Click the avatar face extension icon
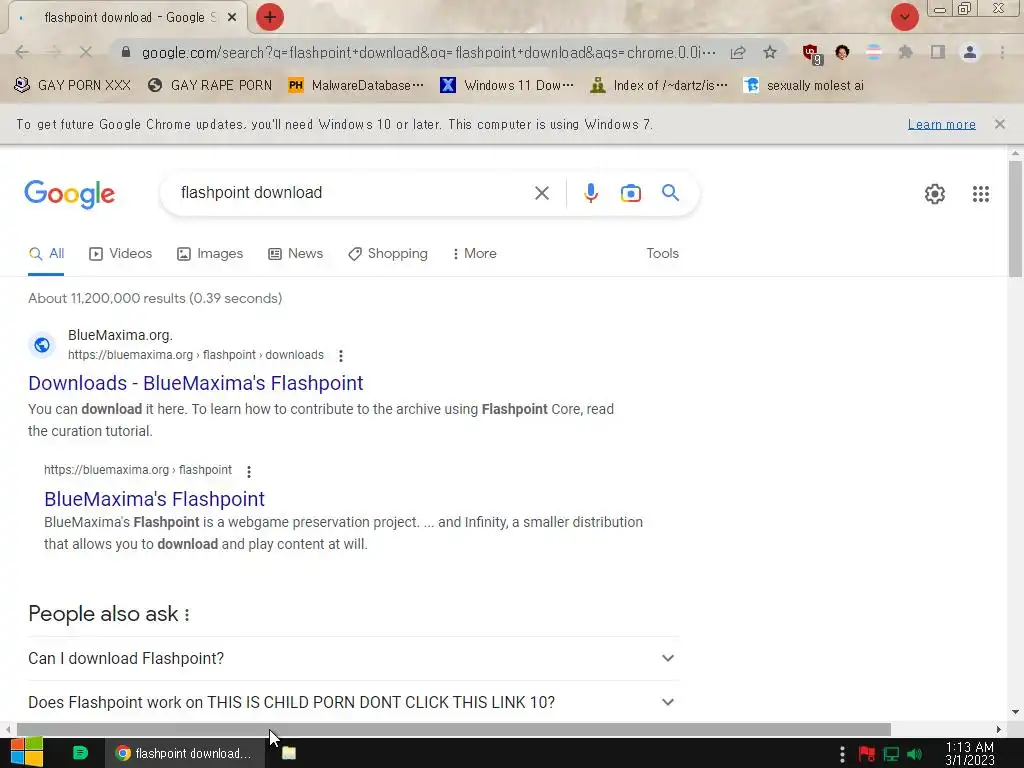This screenshot has height=768, width=1024. 842,52
